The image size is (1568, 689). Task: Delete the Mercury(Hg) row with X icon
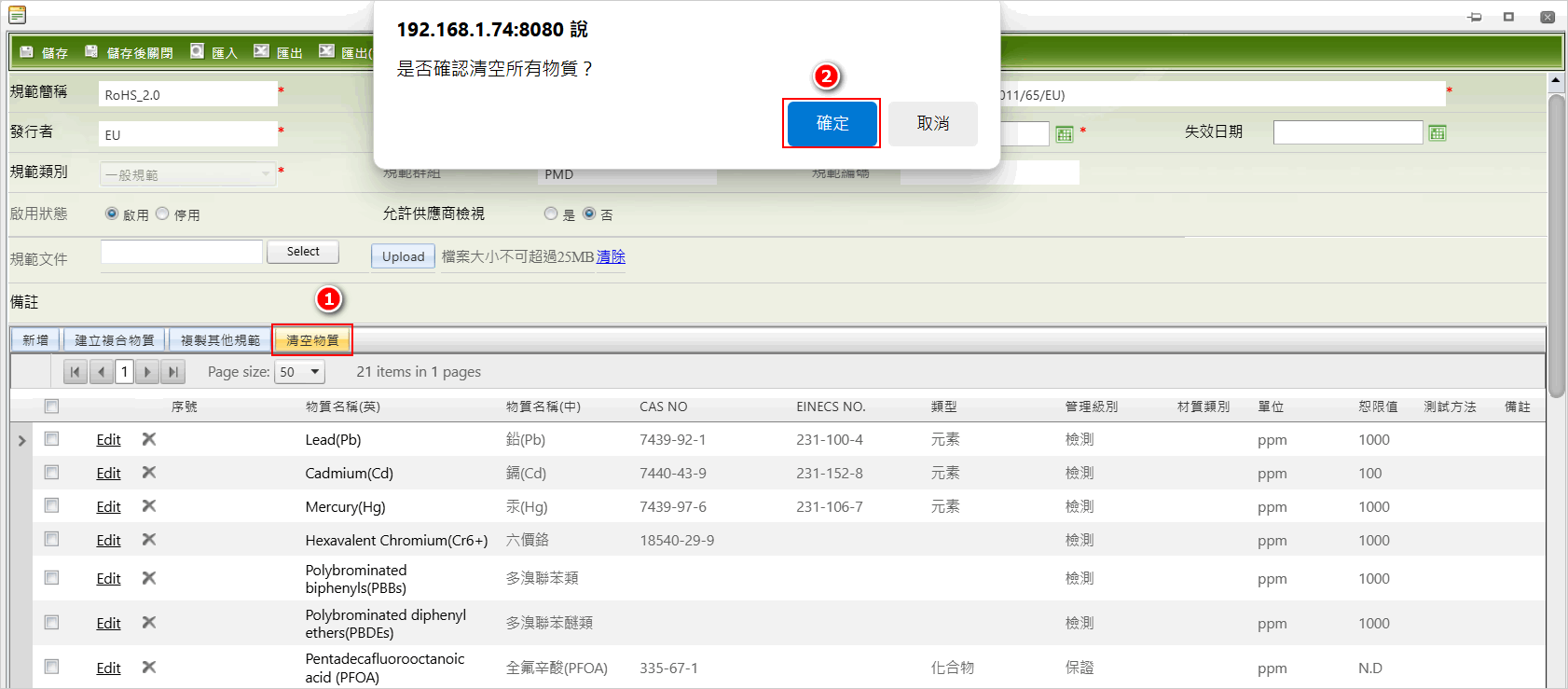click(x=149, y=506)
